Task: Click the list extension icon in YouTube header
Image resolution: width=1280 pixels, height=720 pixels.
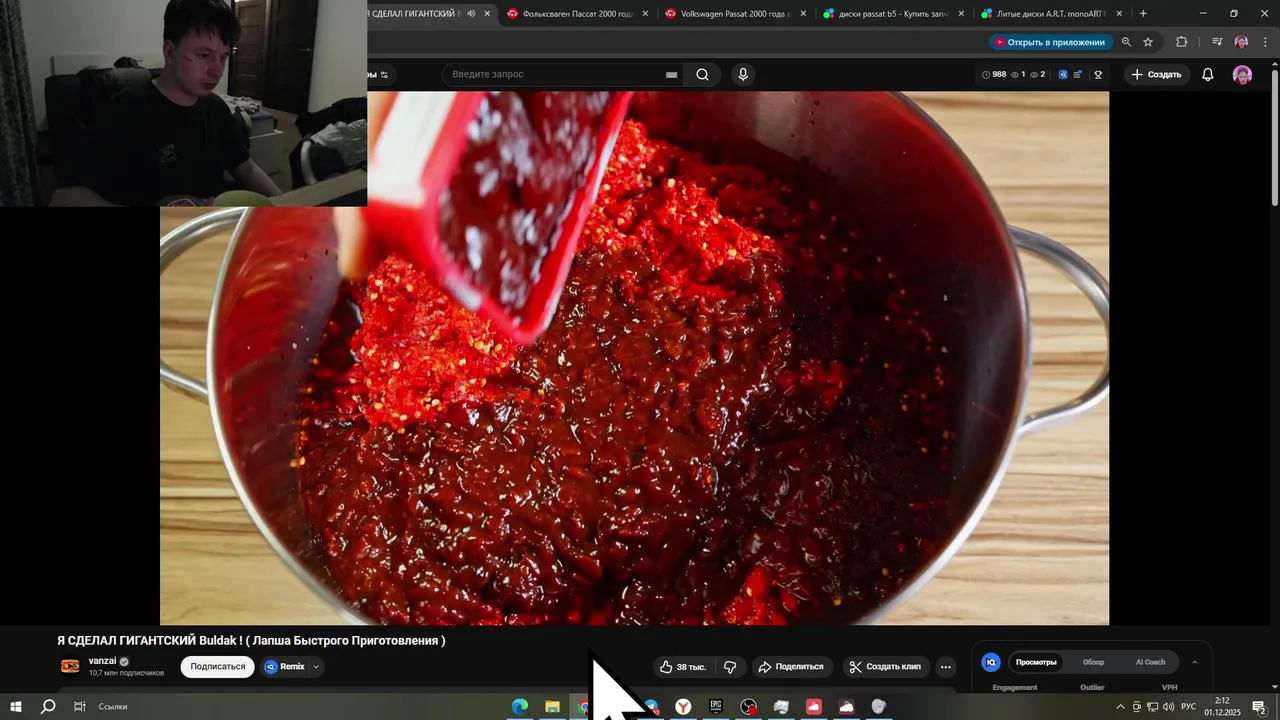Action: (x=1078, y=74)
